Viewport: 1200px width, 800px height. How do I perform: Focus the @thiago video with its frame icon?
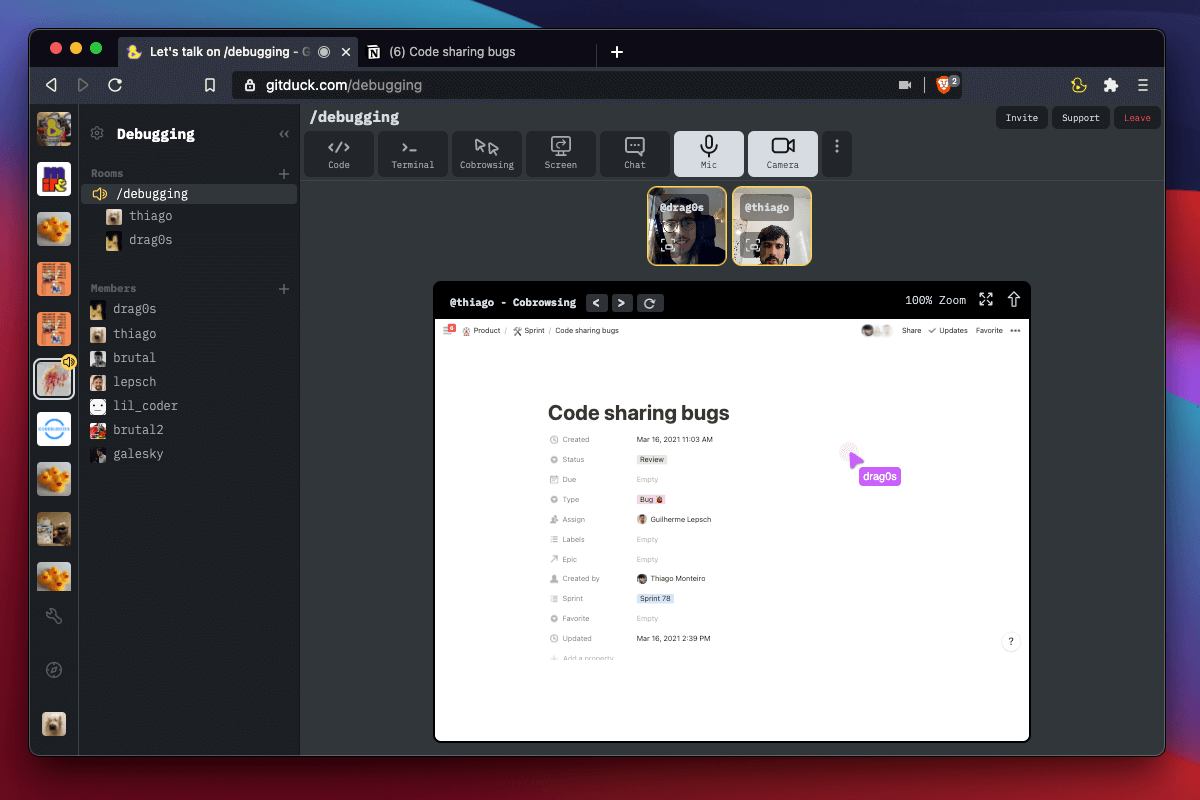click(753, 245)
